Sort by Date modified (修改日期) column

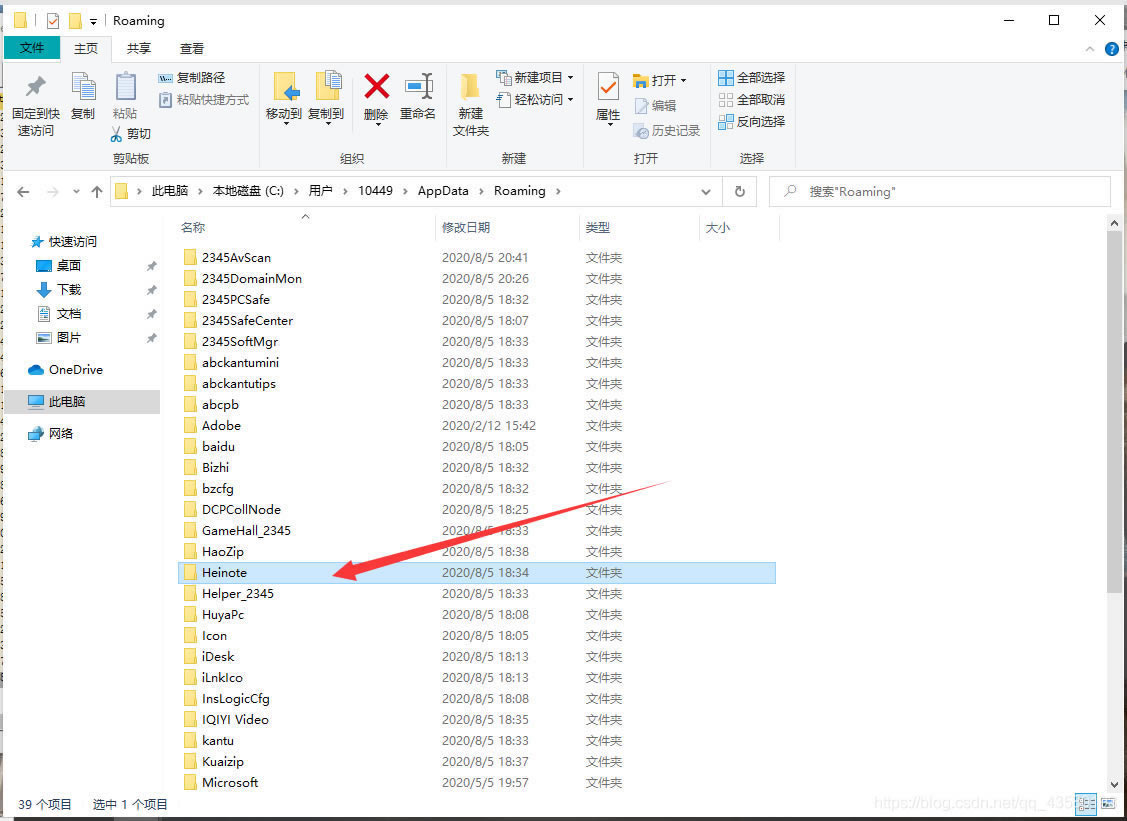(507, 228)
